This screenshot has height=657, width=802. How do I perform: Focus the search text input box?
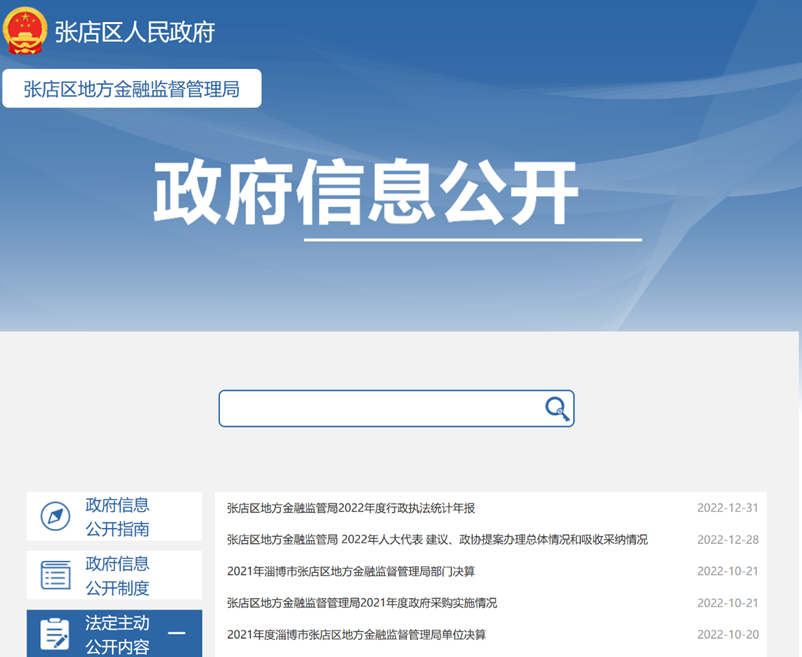[380, 408]
